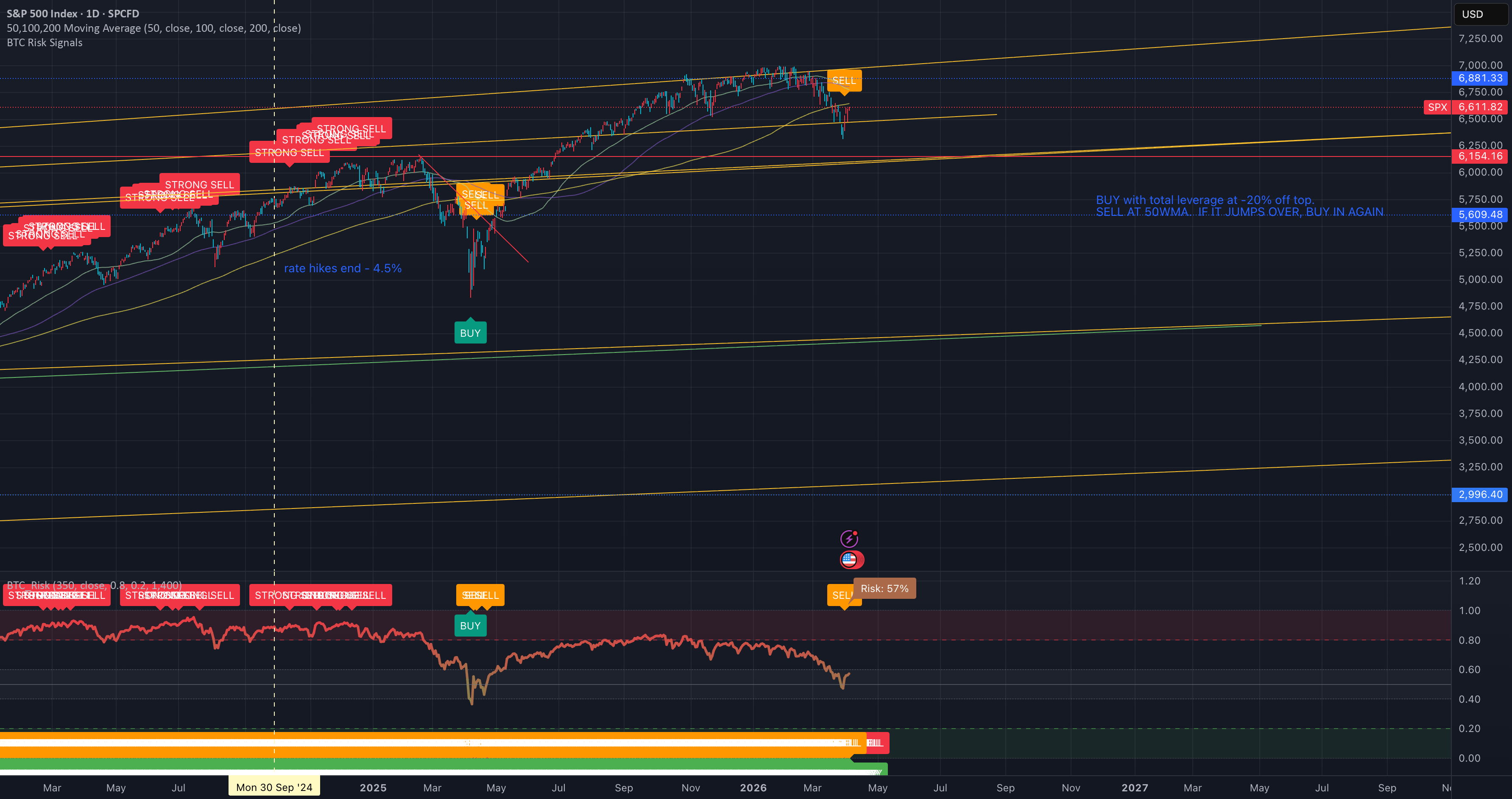
Task: Click the 6,154.16 red price label
Action: tap(1480, 156)
